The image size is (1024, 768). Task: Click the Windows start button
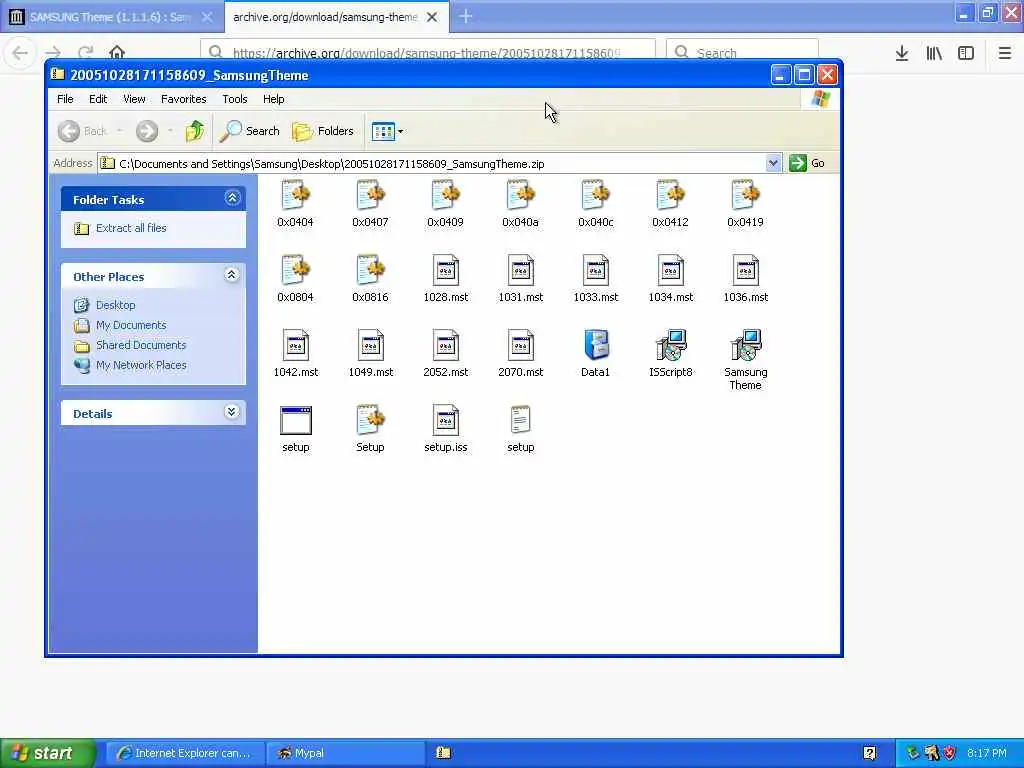(x=47, y=753)
